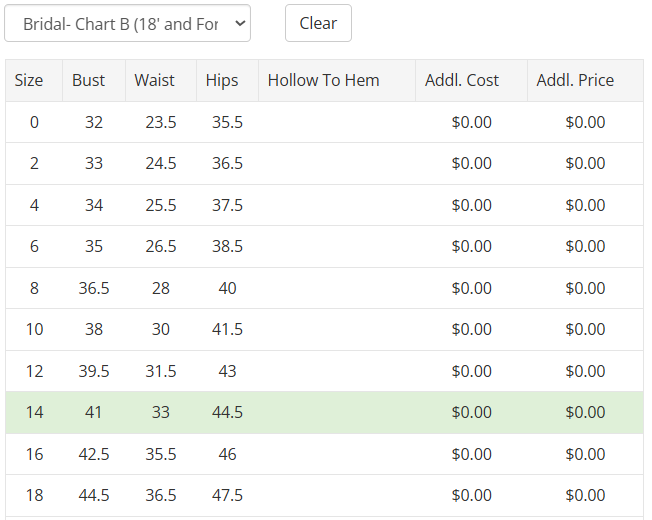Click the Size column header
652x520 pixels.
tap(29, 80)
